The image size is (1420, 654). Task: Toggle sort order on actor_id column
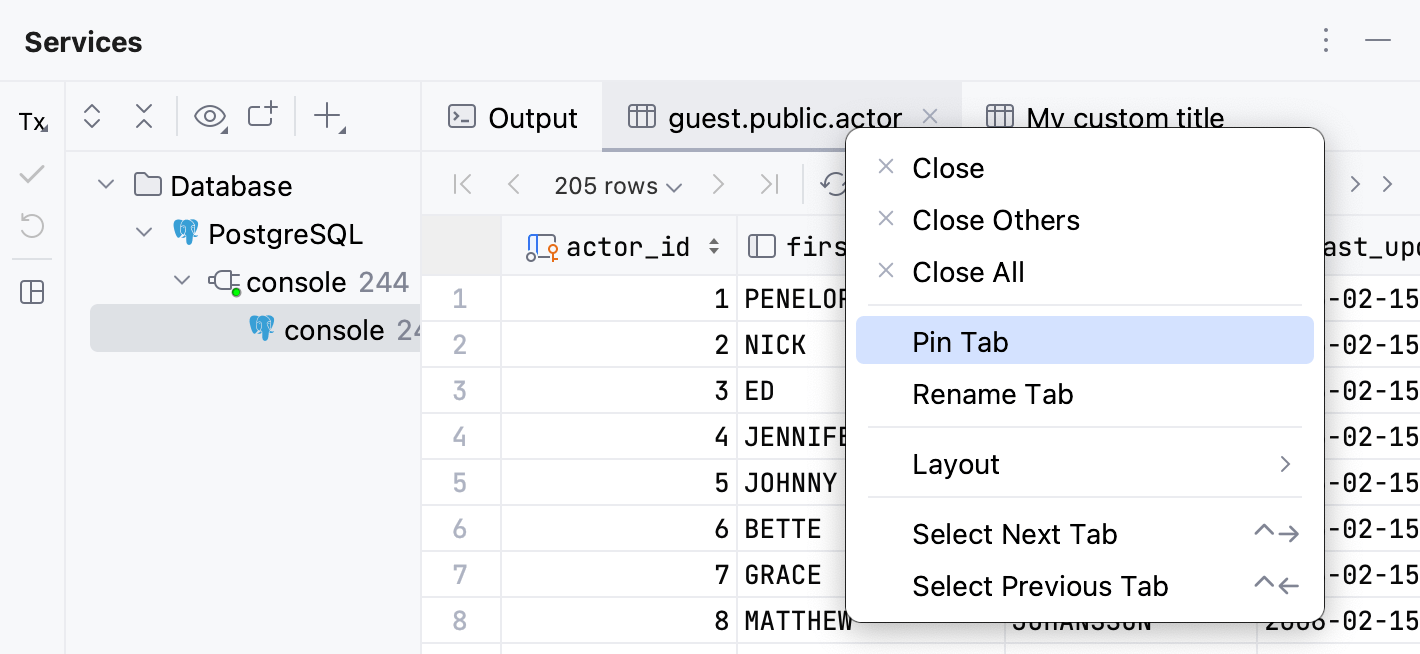pos(713,246)
